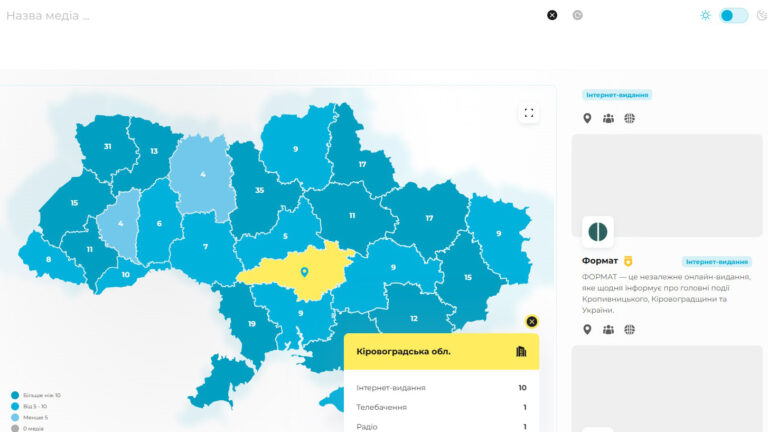Click the 'Телебачення' row in region popup
This screenshot has height=432, width=768.
[441, 407]
